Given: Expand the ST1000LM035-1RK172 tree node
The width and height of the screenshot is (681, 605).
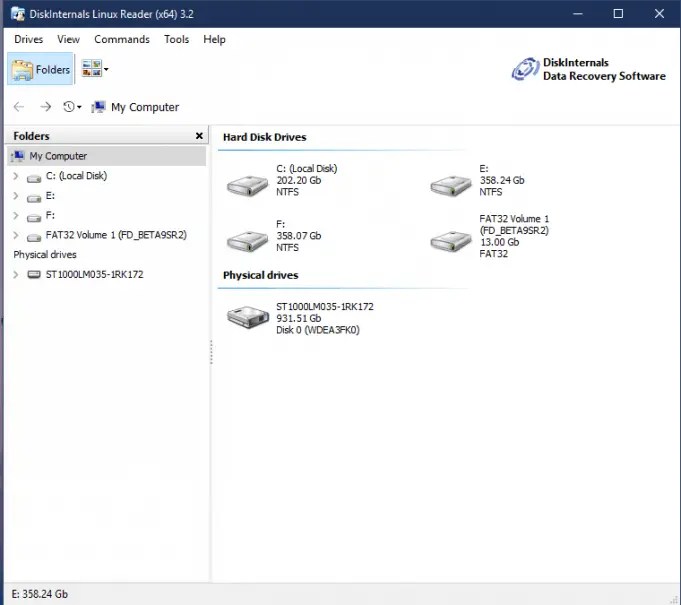Looking at the screenshot, I should tap(16, 274).
